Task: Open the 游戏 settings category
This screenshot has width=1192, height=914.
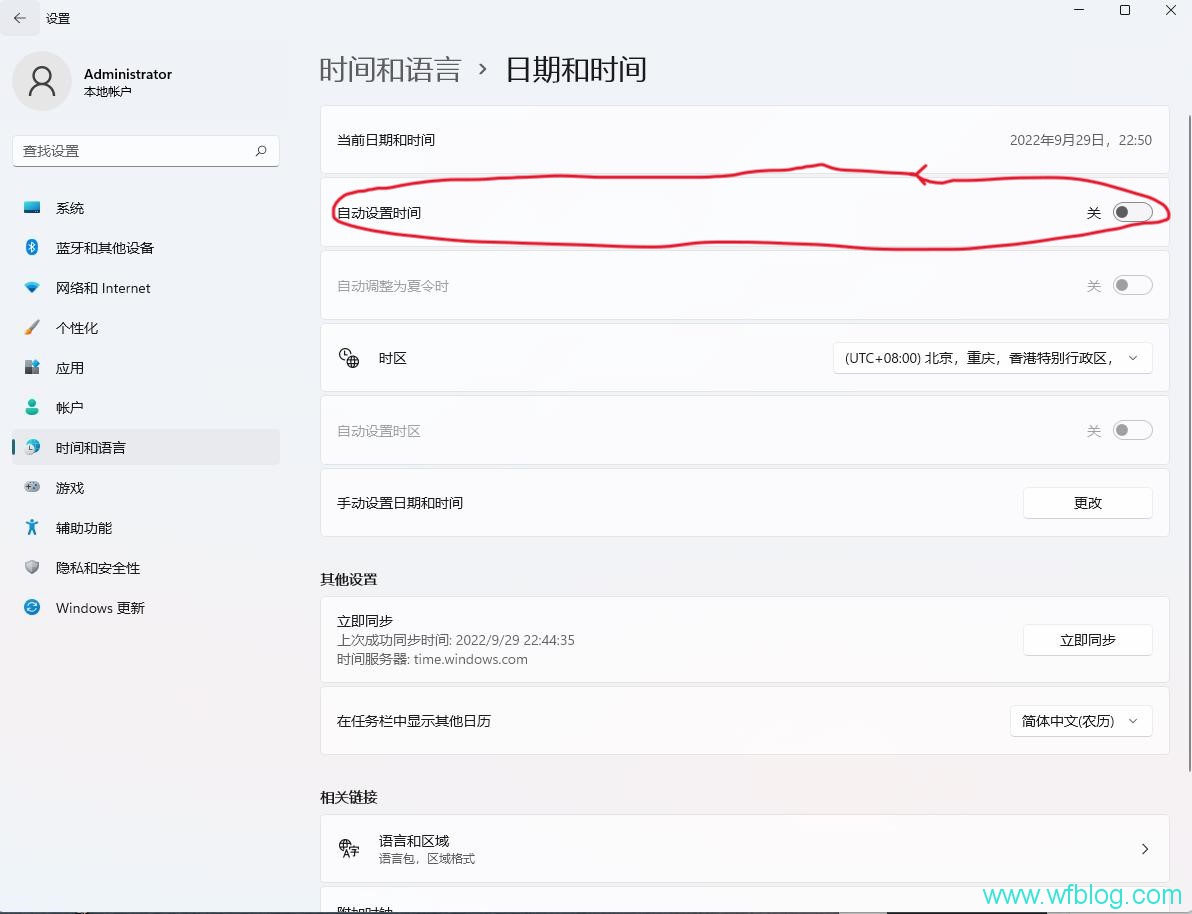Action: pyautogui.click(x=146, y=487)
